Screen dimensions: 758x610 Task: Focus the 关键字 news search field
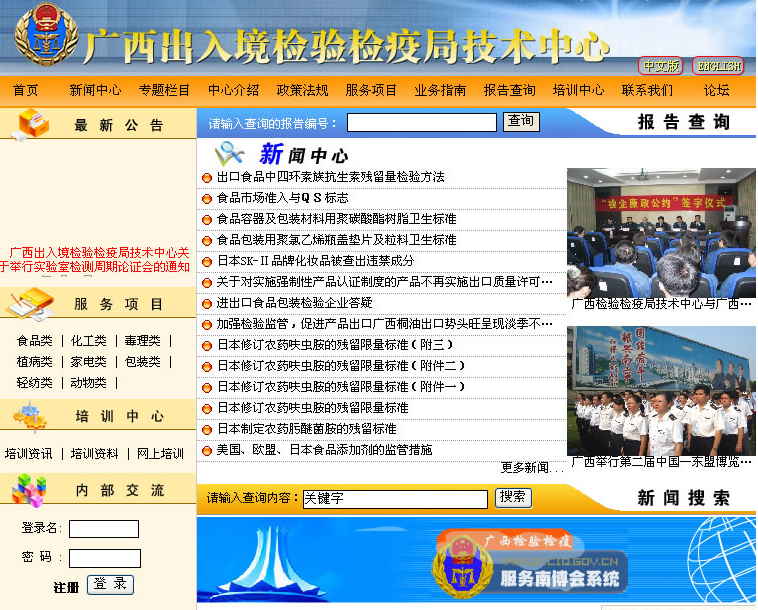click(x=395, y=499)
